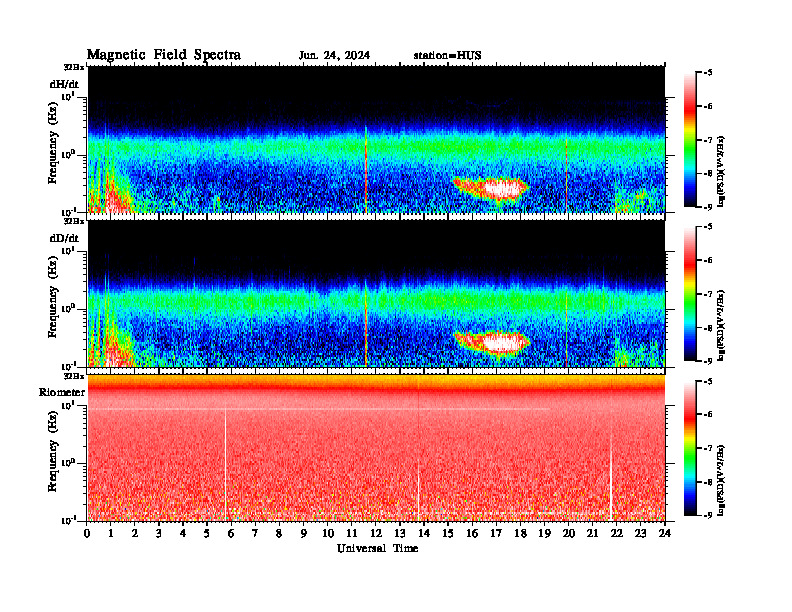Click the "-9" label on the dH/dt color scale
Image resolution: width=792 pixels, height=612 pixels.
pyautogui.click(x=708, y=207)
